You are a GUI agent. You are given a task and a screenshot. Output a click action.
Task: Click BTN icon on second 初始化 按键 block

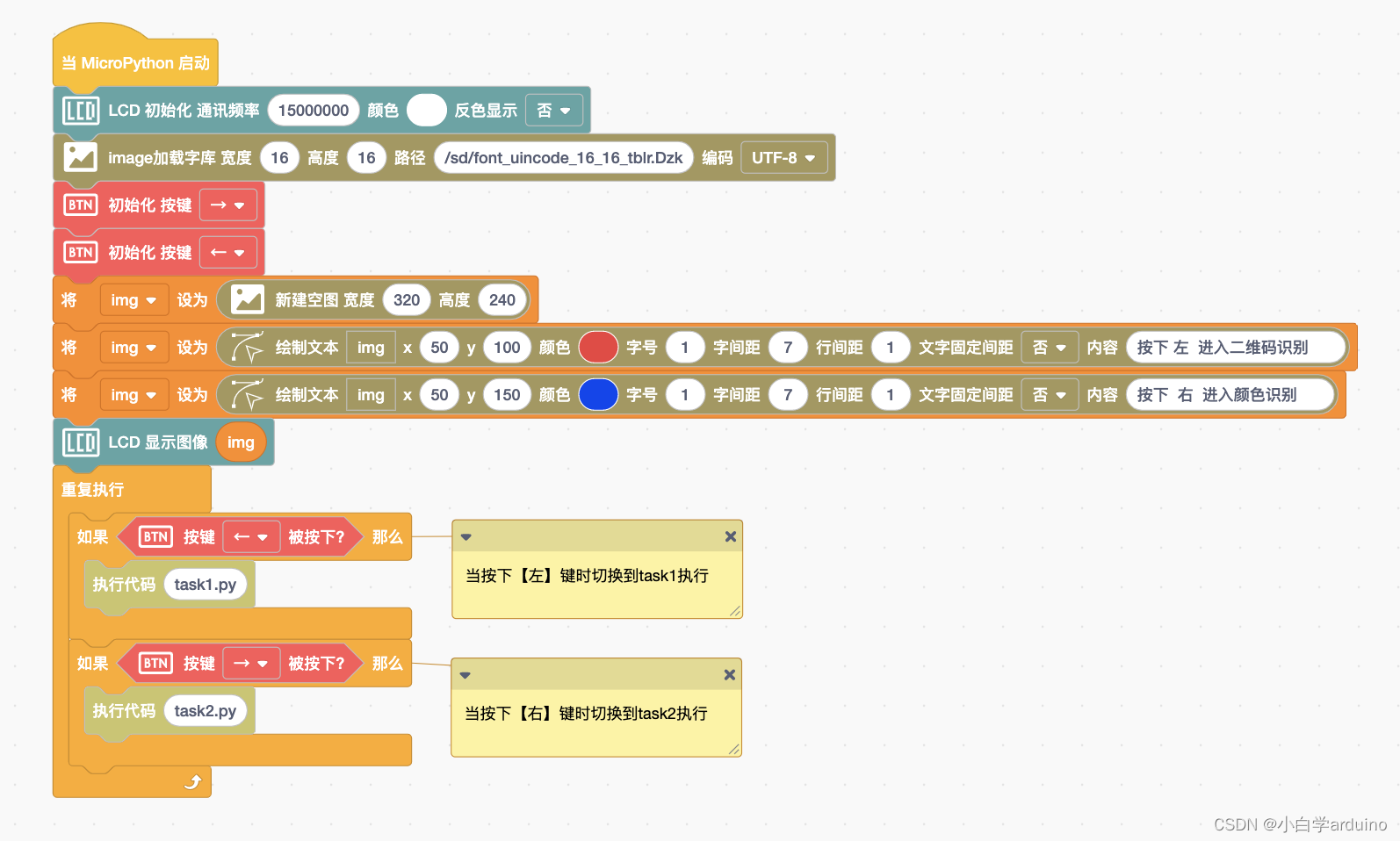pos(81,253)
